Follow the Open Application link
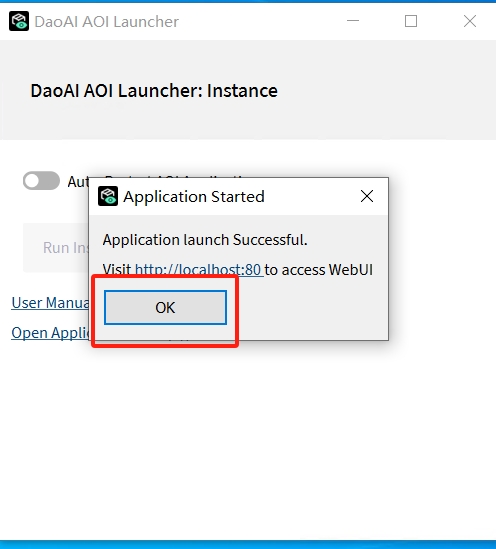This screenshot has width=496, height=549. [50, 333]
